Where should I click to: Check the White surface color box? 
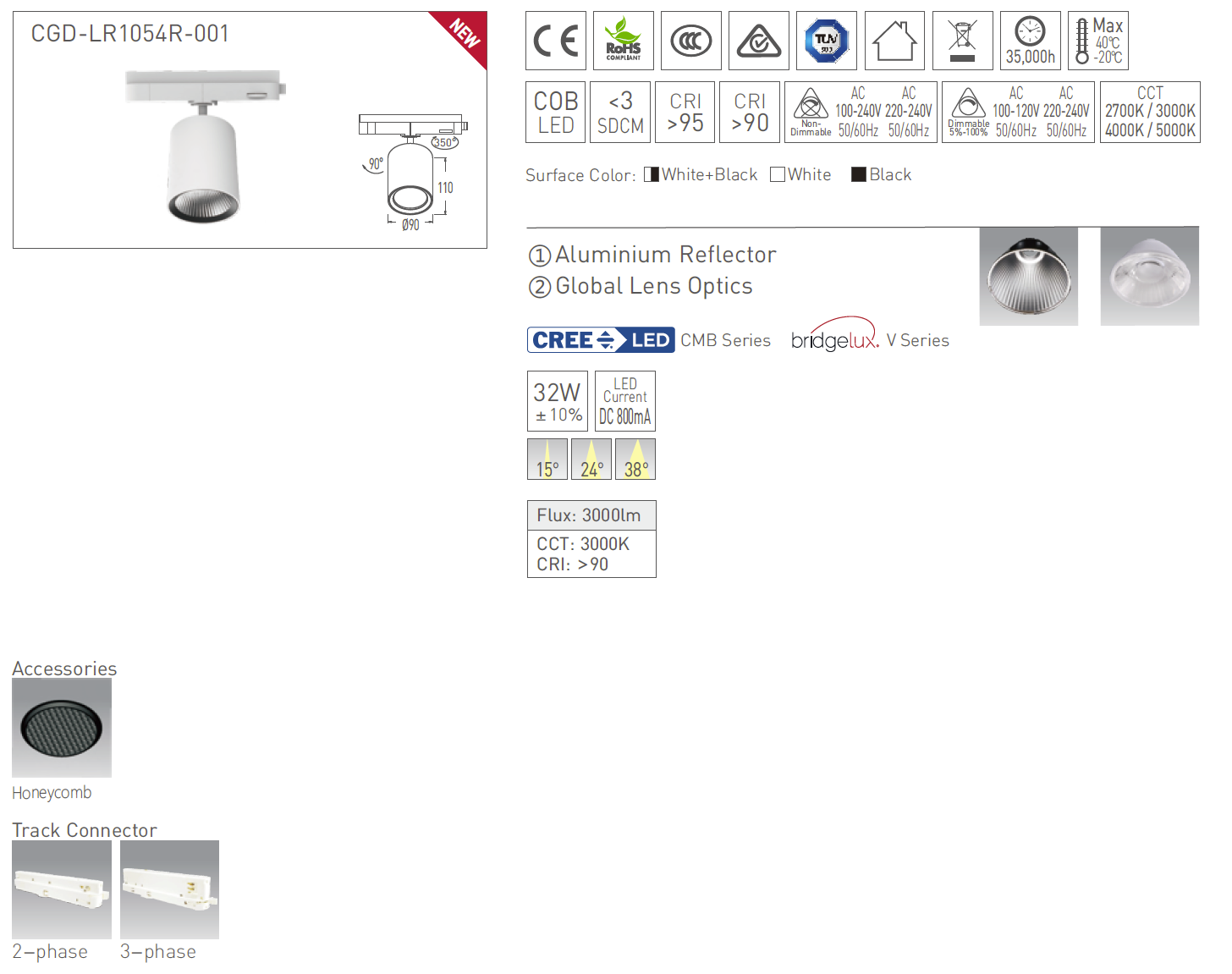pos(778,174)
